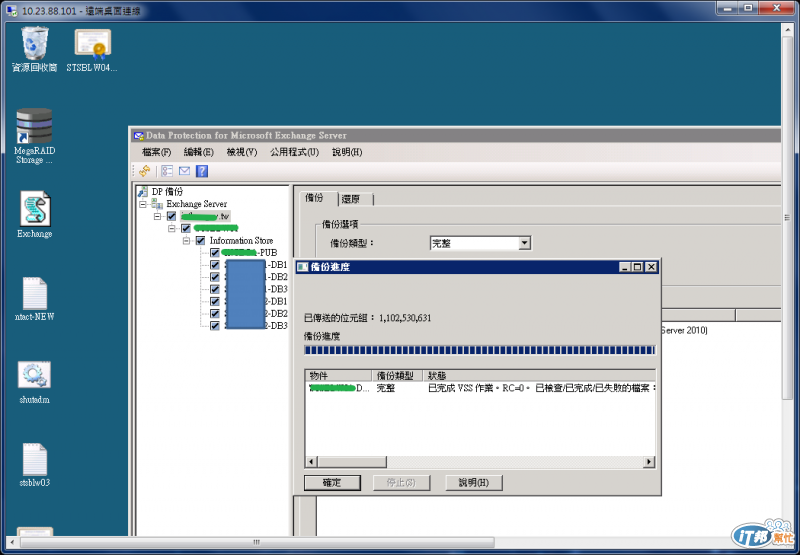Select the Exchange Server tree label
This screenshot has width=800, height=555.
(x=196, y=204)
